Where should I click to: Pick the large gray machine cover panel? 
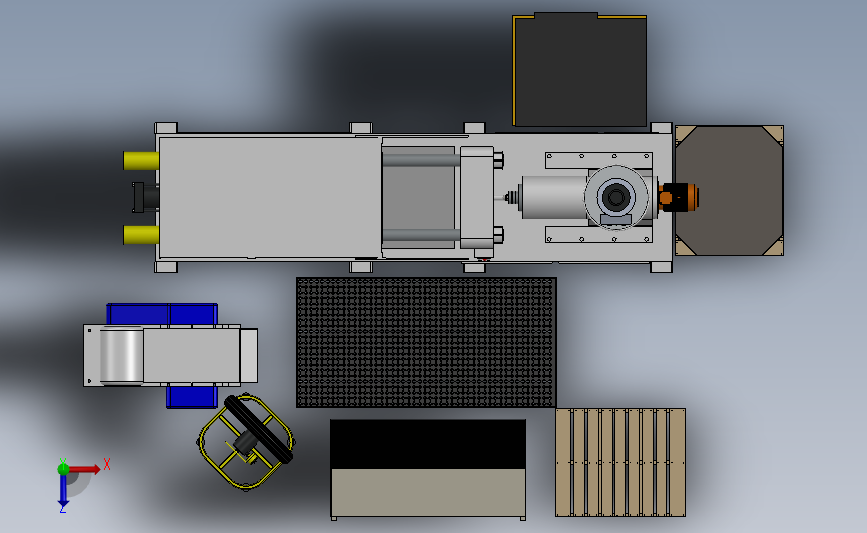click(270, 197)
